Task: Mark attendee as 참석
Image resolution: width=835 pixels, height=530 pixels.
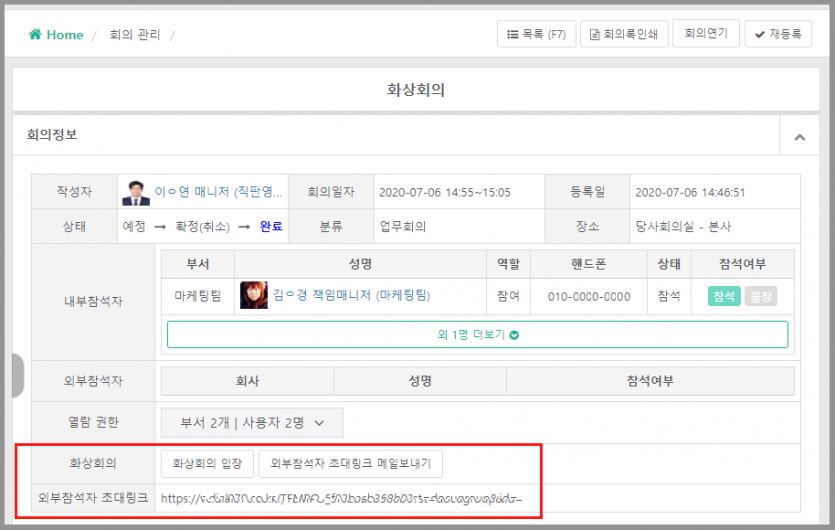Action: click(x=724, y=296)
